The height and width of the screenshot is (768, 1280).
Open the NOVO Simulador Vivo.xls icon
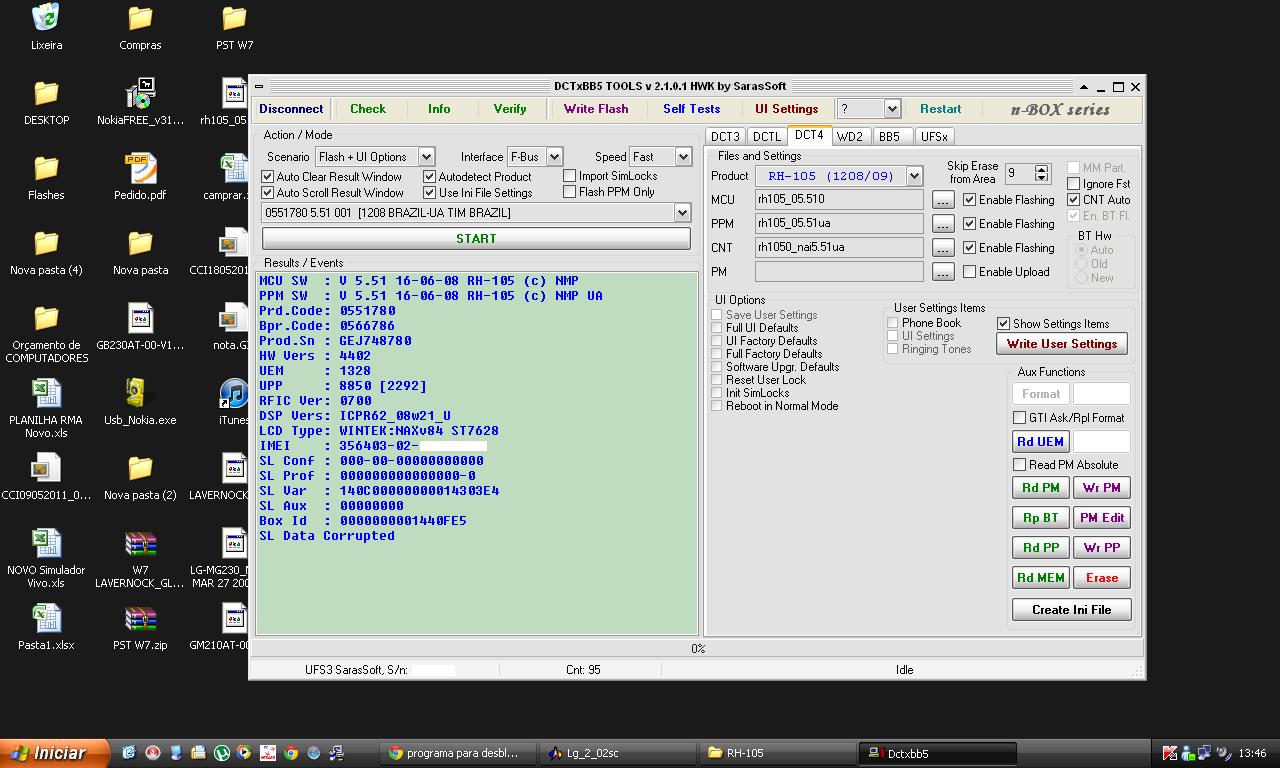point(46,544)
